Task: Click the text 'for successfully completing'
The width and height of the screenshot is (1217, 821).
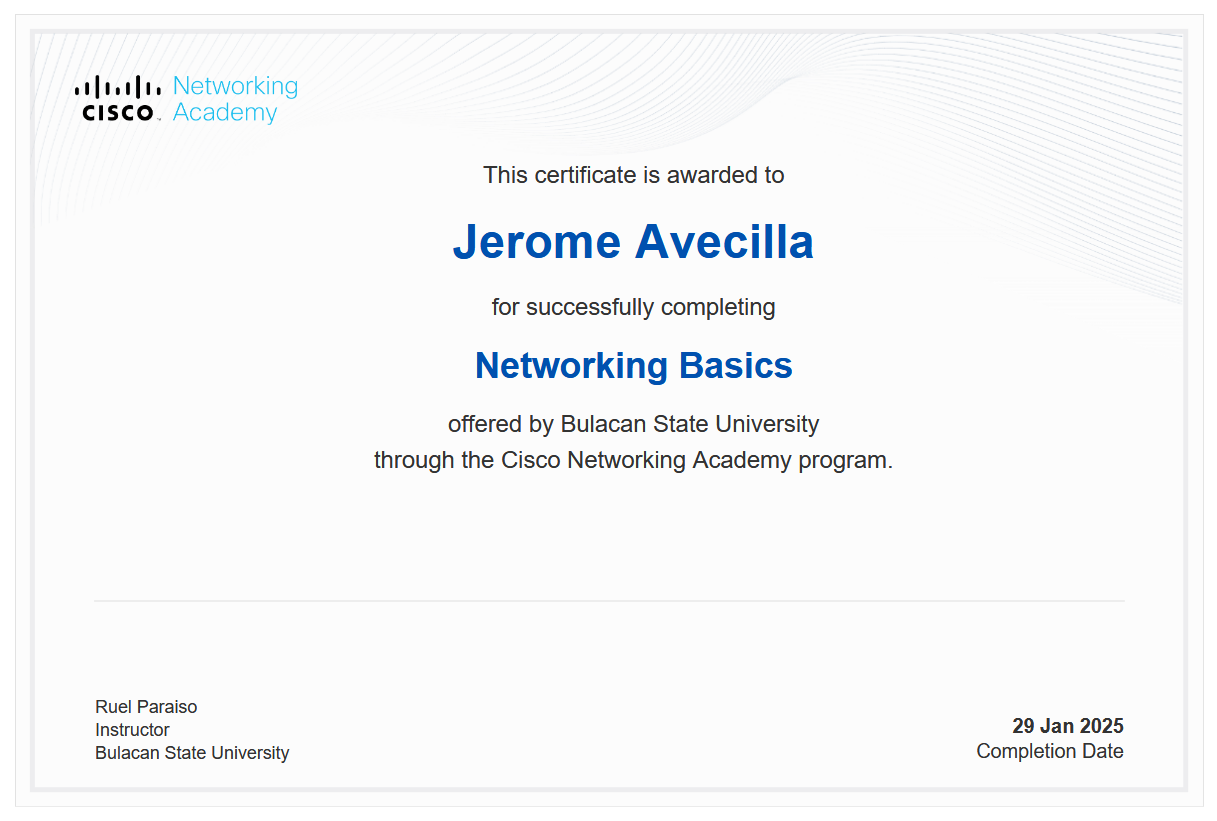Action: pyautogui.click(x=633, y=307)
